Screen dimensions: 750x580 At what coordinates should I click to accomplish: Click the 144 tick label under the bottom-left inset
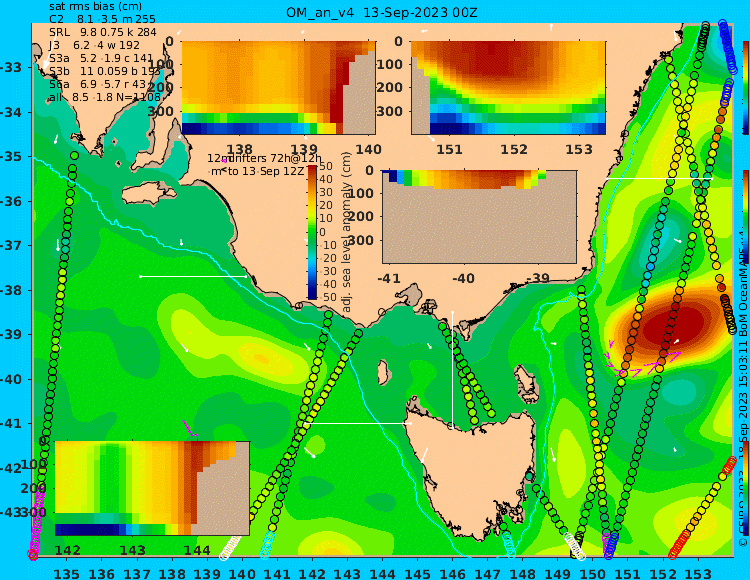(197, 550)
